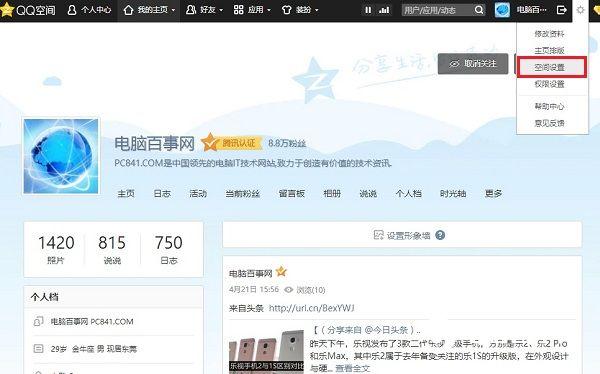Open the 8.8万粉丝 follower count
Image resolution: width=600 pixels, height=374 pixels.
[x=287, y=144]
